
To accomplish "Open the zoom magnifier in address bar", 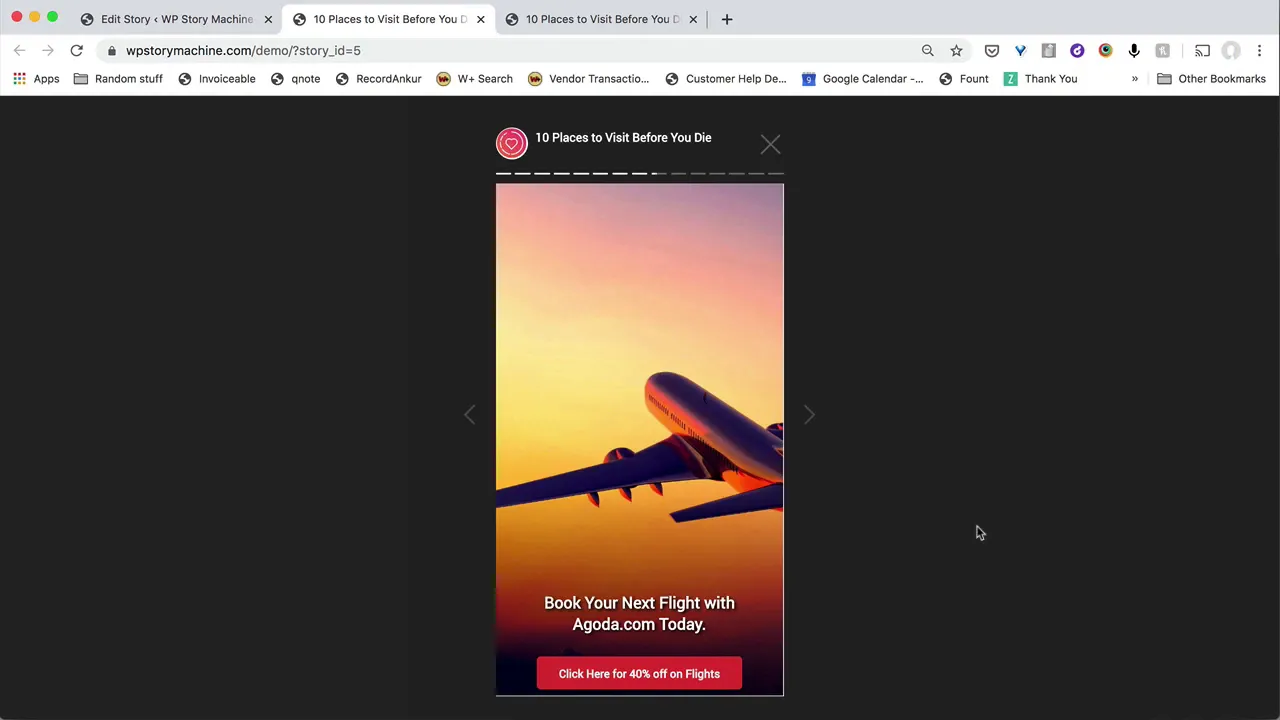I will (927, 50).
